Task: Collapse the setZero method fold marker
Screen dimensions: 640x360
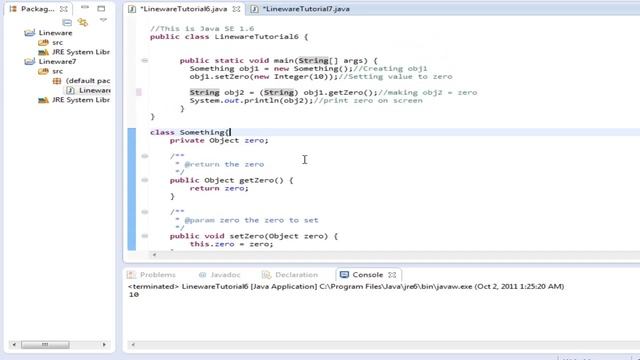Action: [144, 236]
